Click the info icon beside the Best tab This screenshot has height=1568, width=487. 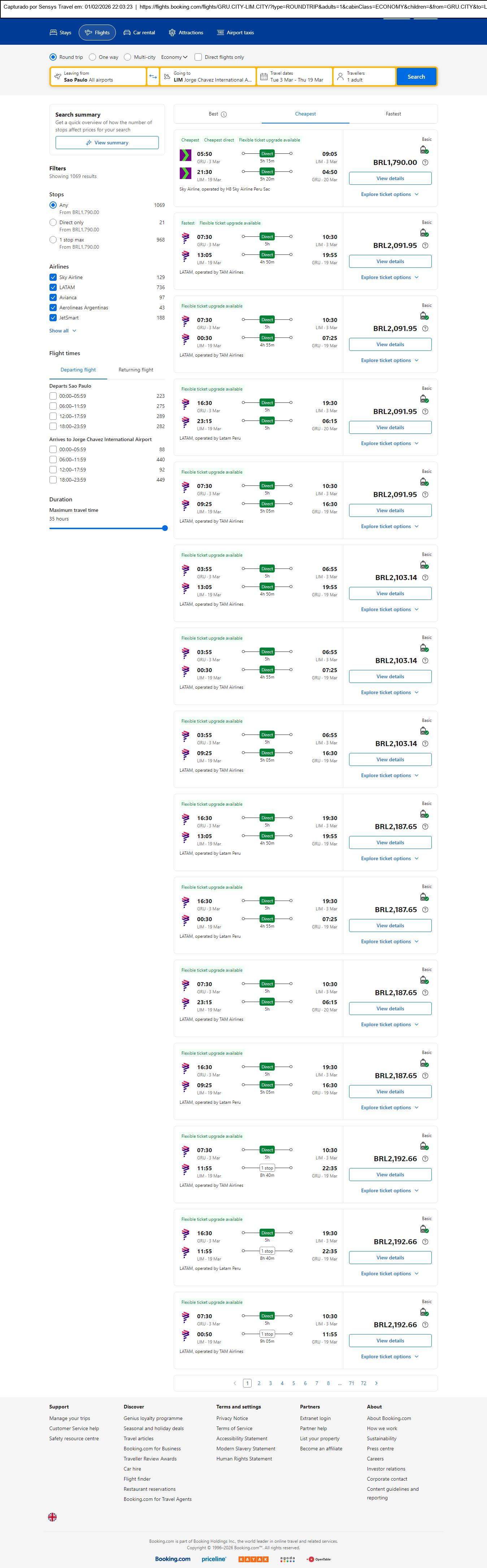click(224, 114)
